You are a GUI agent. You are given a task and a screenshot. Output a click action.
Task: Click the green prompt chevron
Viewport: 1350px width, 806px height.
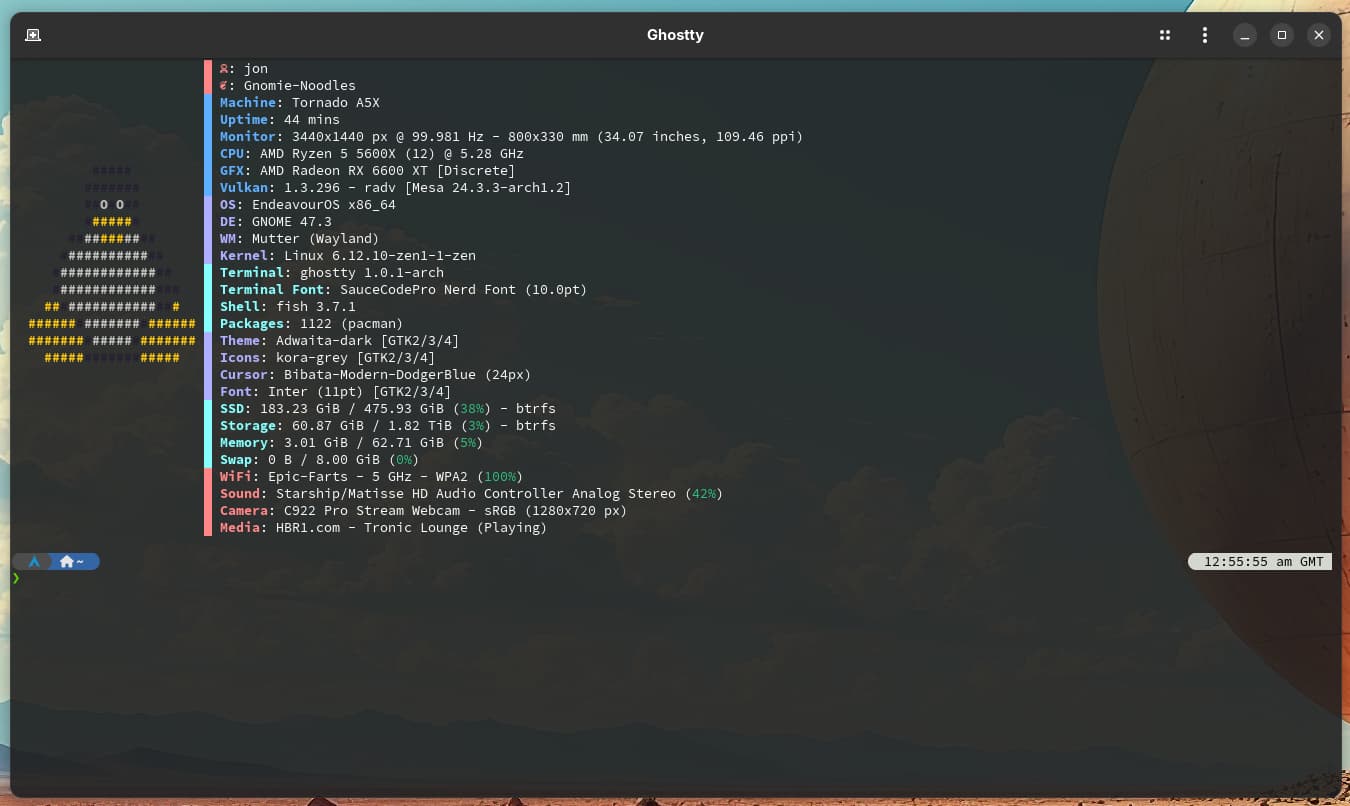tap(16, 578)
